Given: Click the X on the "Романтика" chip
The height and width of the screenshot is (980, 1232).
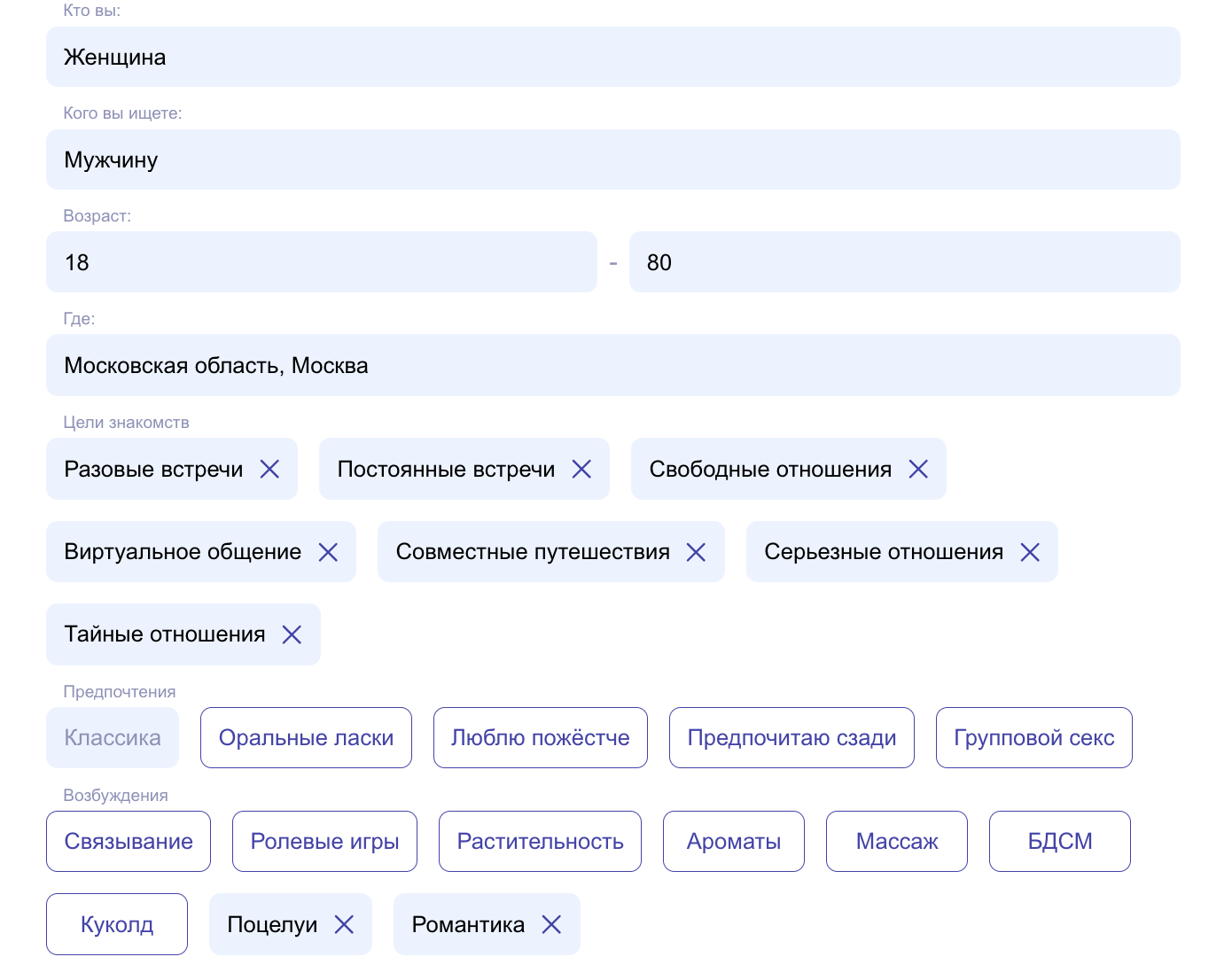Looking at the screenshot, I should click(x=551, y=924).
